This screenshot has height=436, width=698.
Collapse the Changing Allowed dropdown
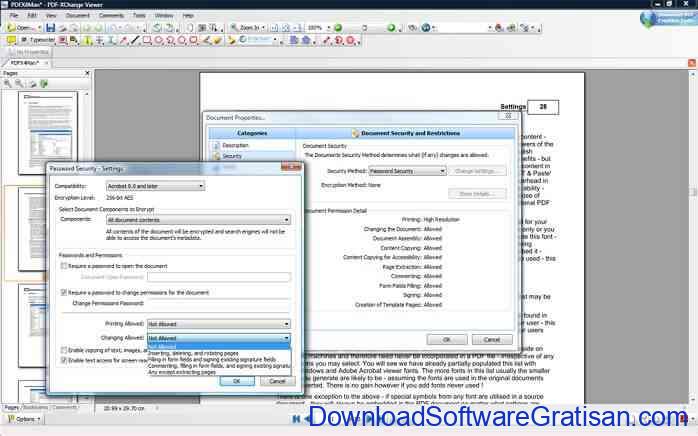(219, 338)
